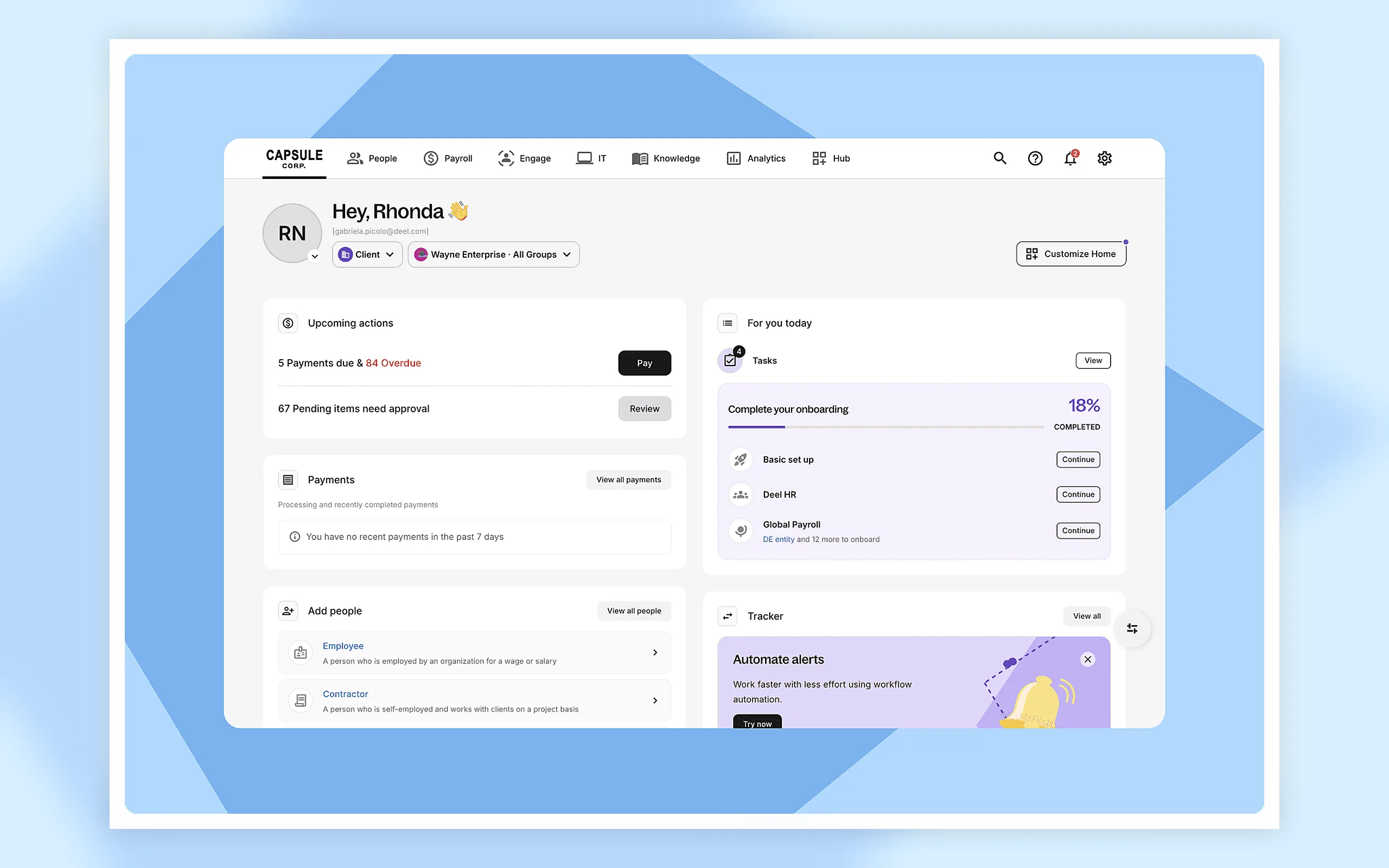Image resolution: width=1389 pixels, height=868 pixels.
Task: Click the Pay button
Action: 645,363
